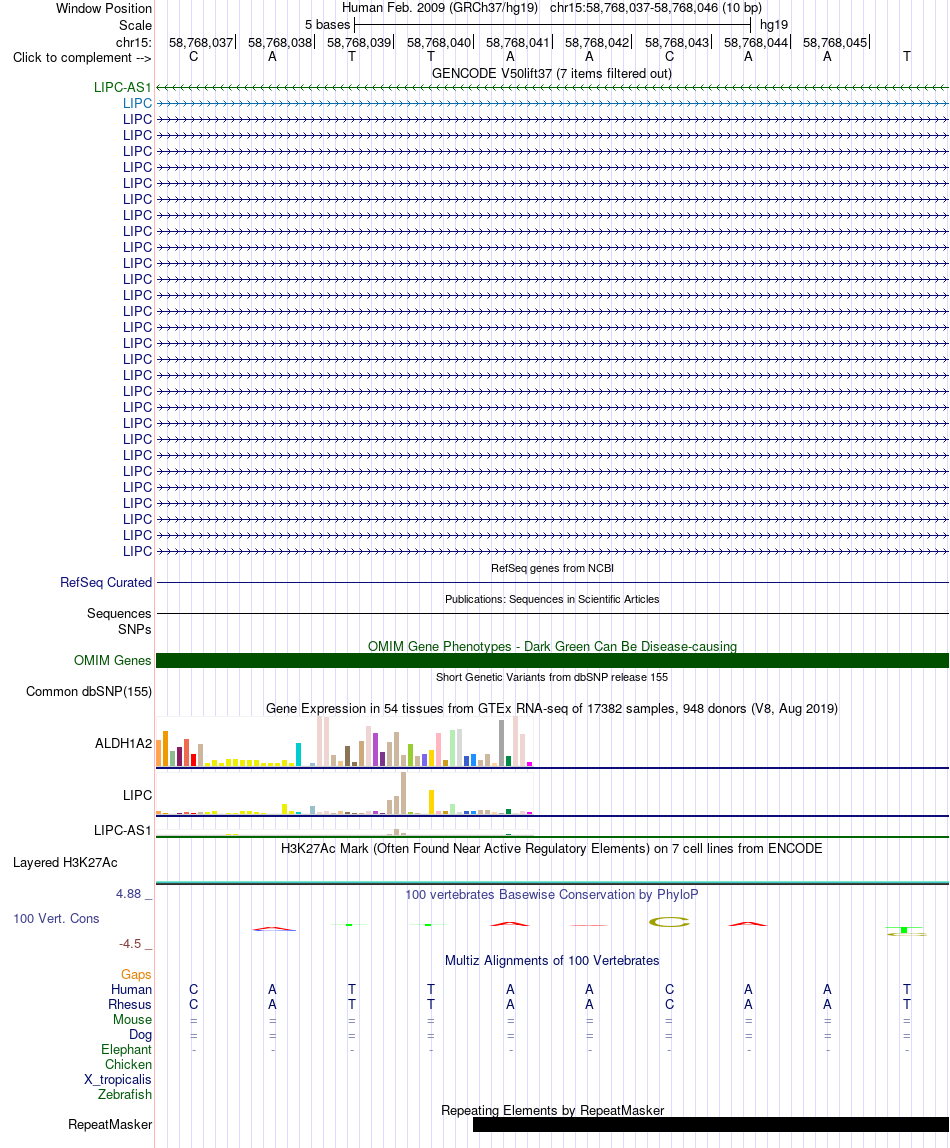Click the 'chr15:' ruler label
Viewport: 950px width, 1148px height.
(x=133, y=42)
